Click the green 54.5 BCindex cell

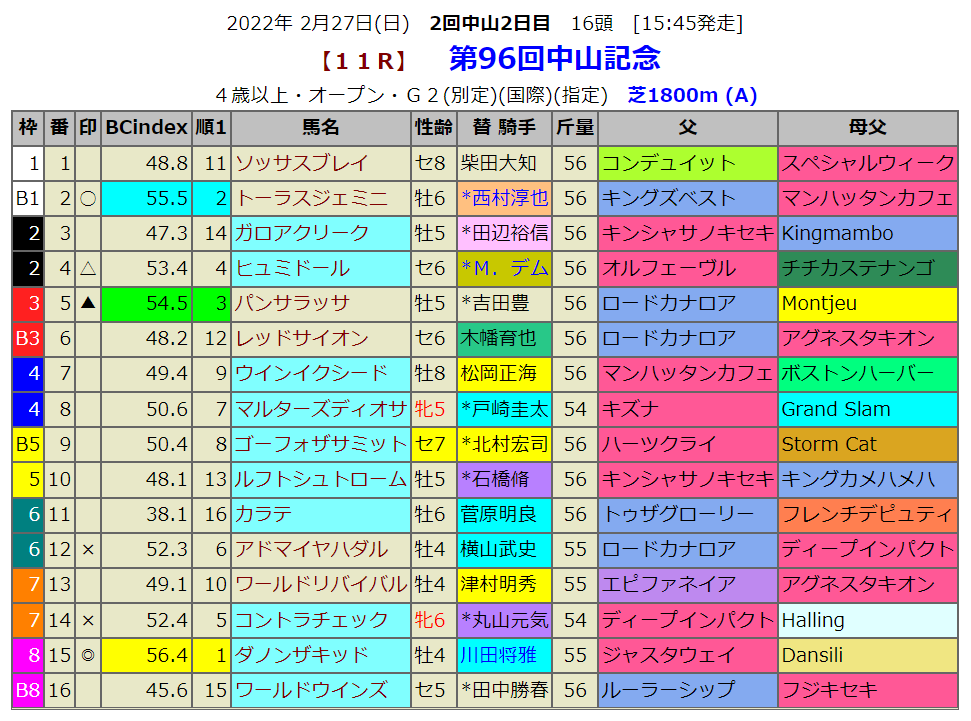pyautogui.click(x=147, y=304)
